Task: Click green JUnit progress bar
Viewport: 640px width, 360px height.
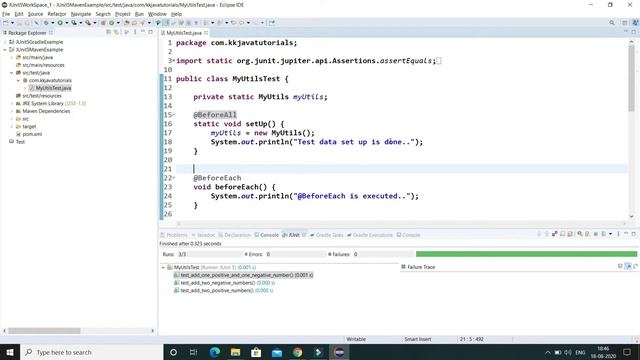Action: pyautogui.click(x=526, y=254)
